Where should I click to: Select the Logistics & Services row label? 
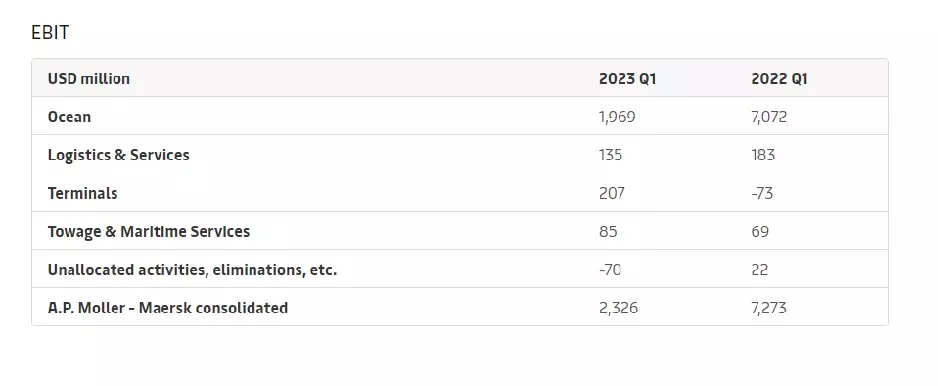[x=118, y=155]
